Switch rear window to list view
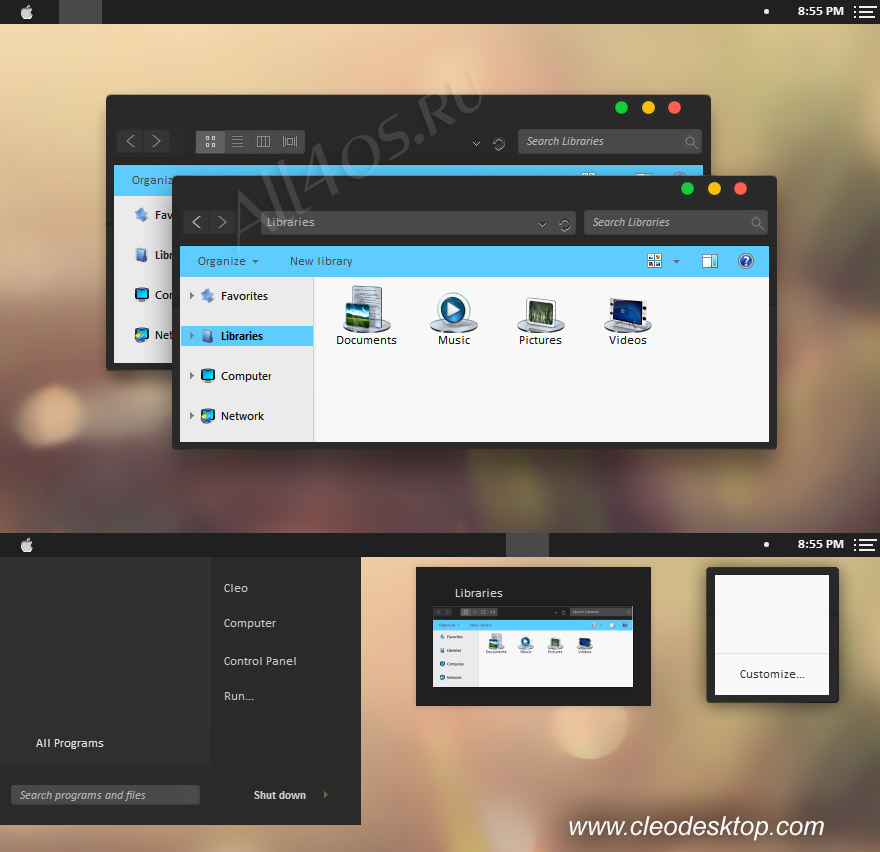 (237, 141)
